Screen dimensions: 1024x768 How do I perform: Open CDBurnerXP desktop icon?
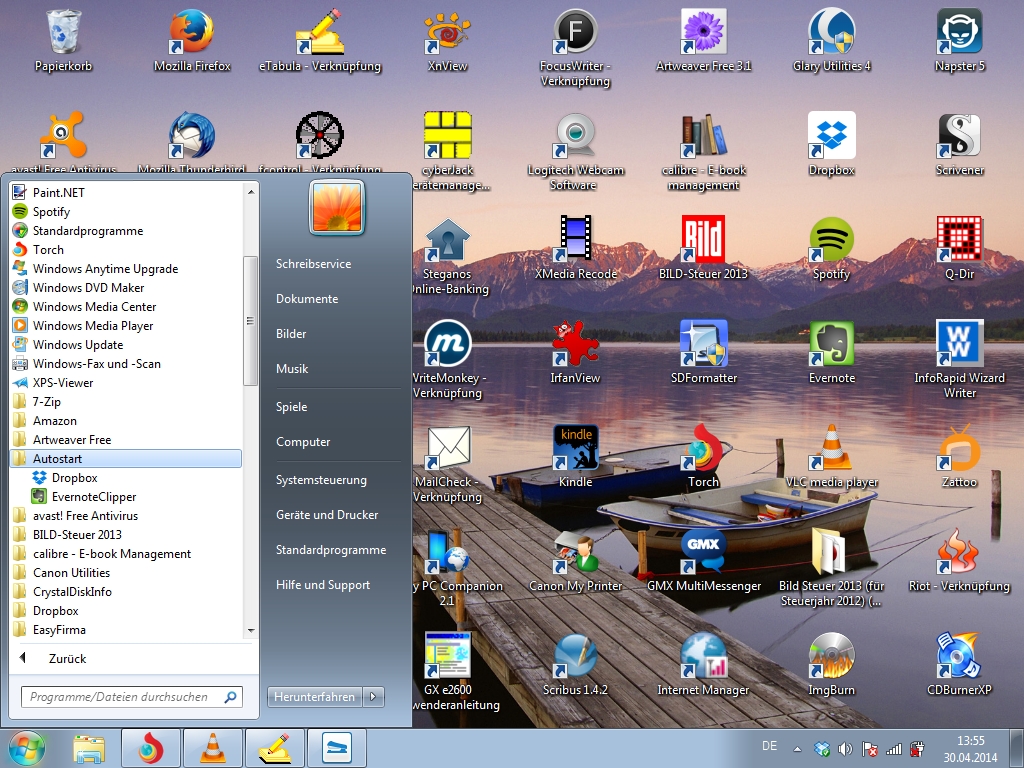pos(959,664)
